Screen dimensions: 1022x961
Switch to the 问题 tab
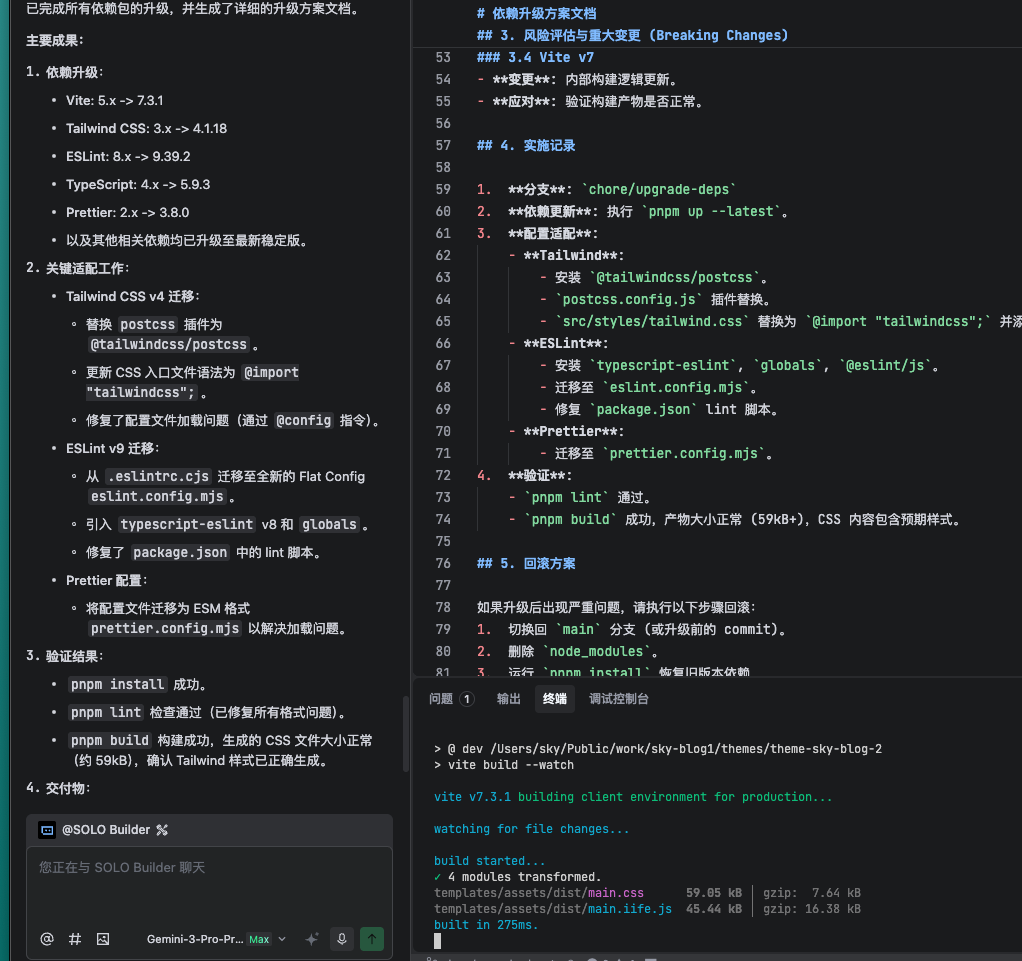(441, 699)
